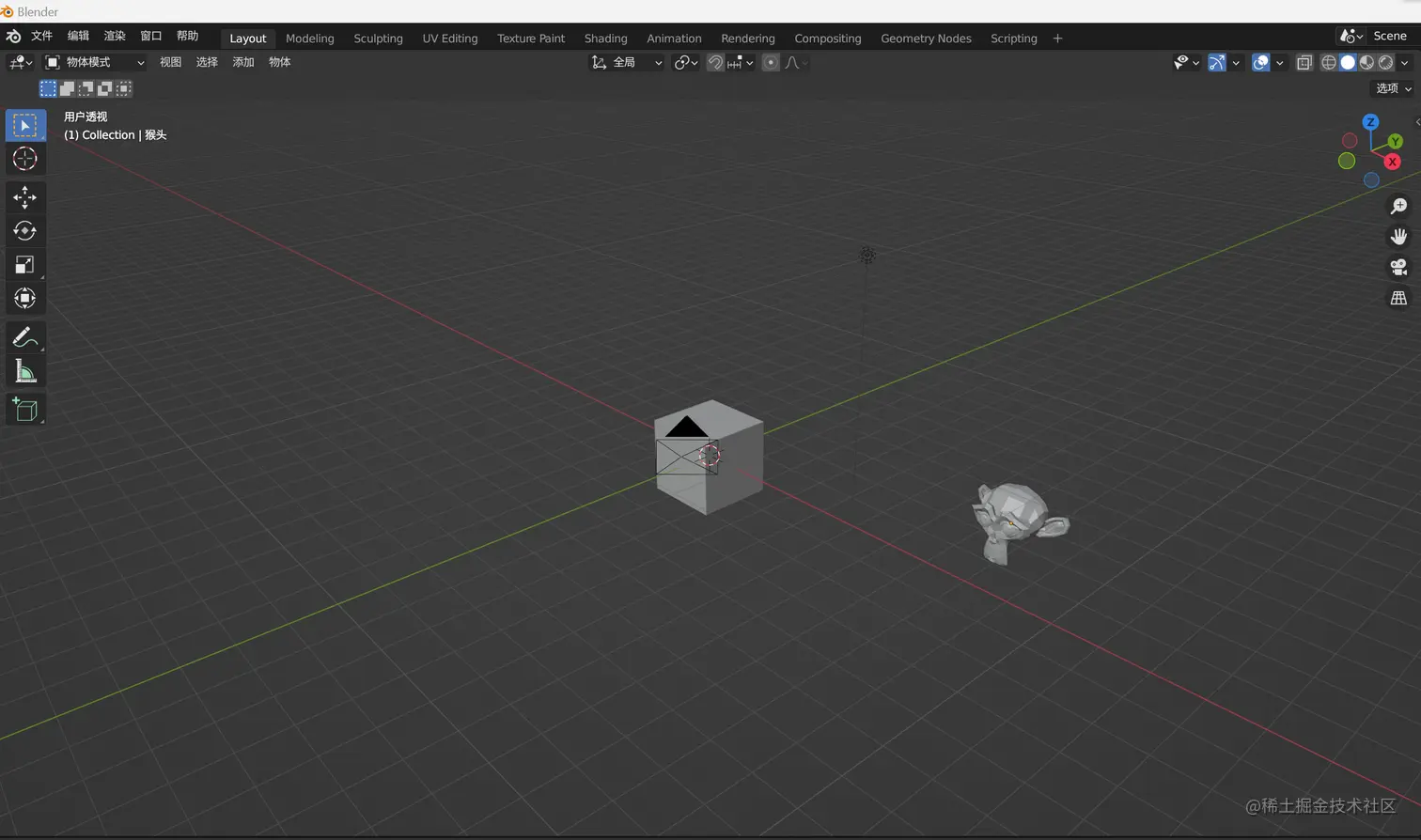Viewport: 1421px width, 840px height.
Task: Toggle proportional editing button
Action: coord(771,63)
